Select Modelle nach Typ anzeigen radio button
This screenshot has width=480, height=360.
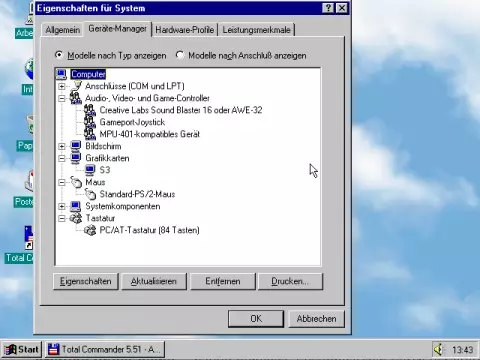pyautogui.click(x=59, y=55)
